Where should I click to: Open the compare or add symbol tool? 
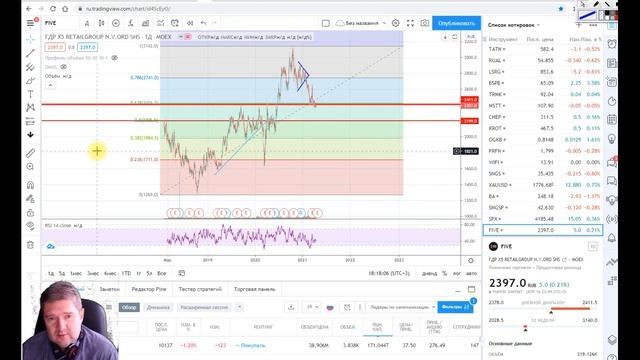[x=116, y=23]
